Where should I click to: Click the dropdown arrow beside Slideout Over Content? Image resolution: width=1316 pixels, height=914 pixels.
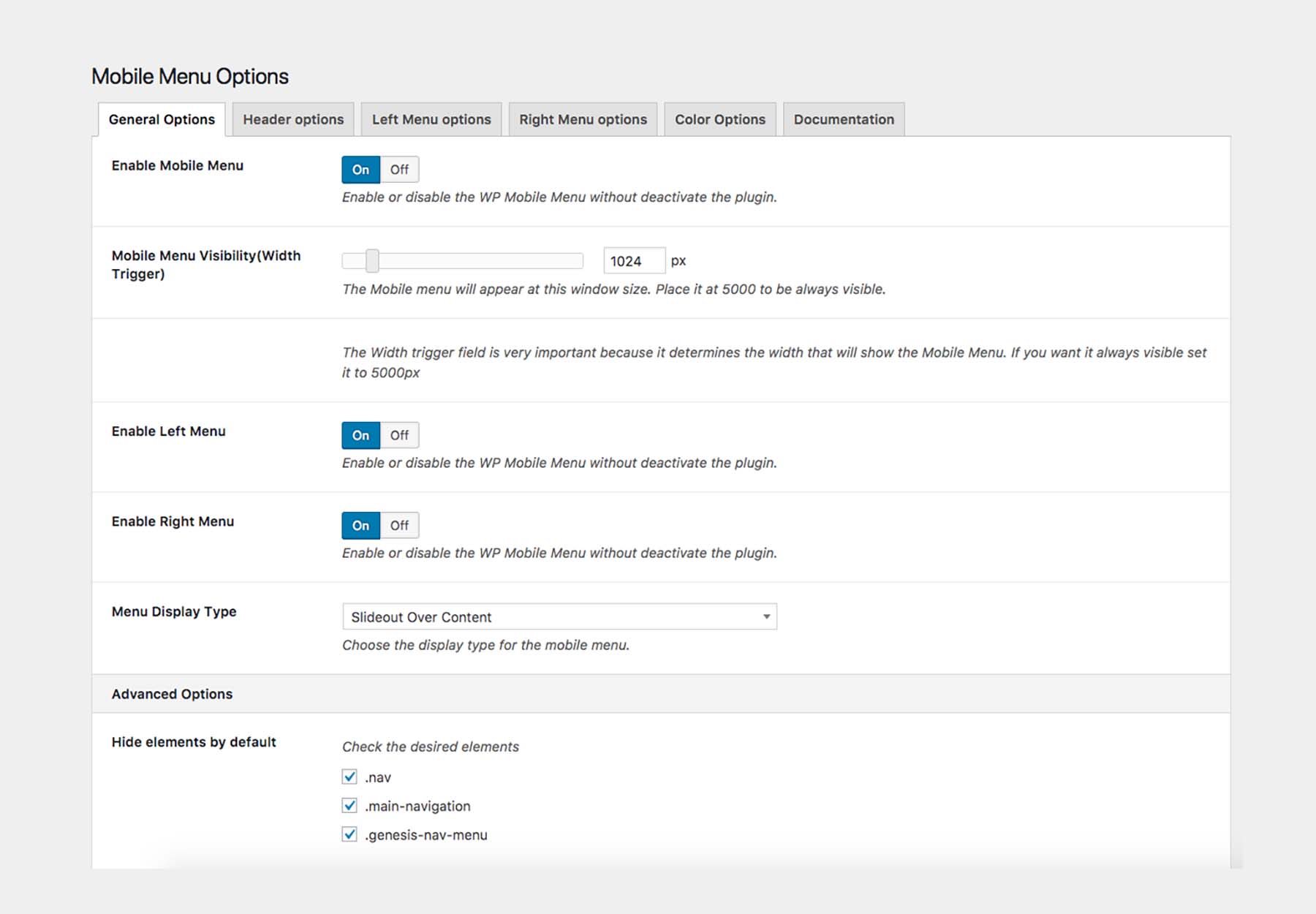click(x=766, y=616)
